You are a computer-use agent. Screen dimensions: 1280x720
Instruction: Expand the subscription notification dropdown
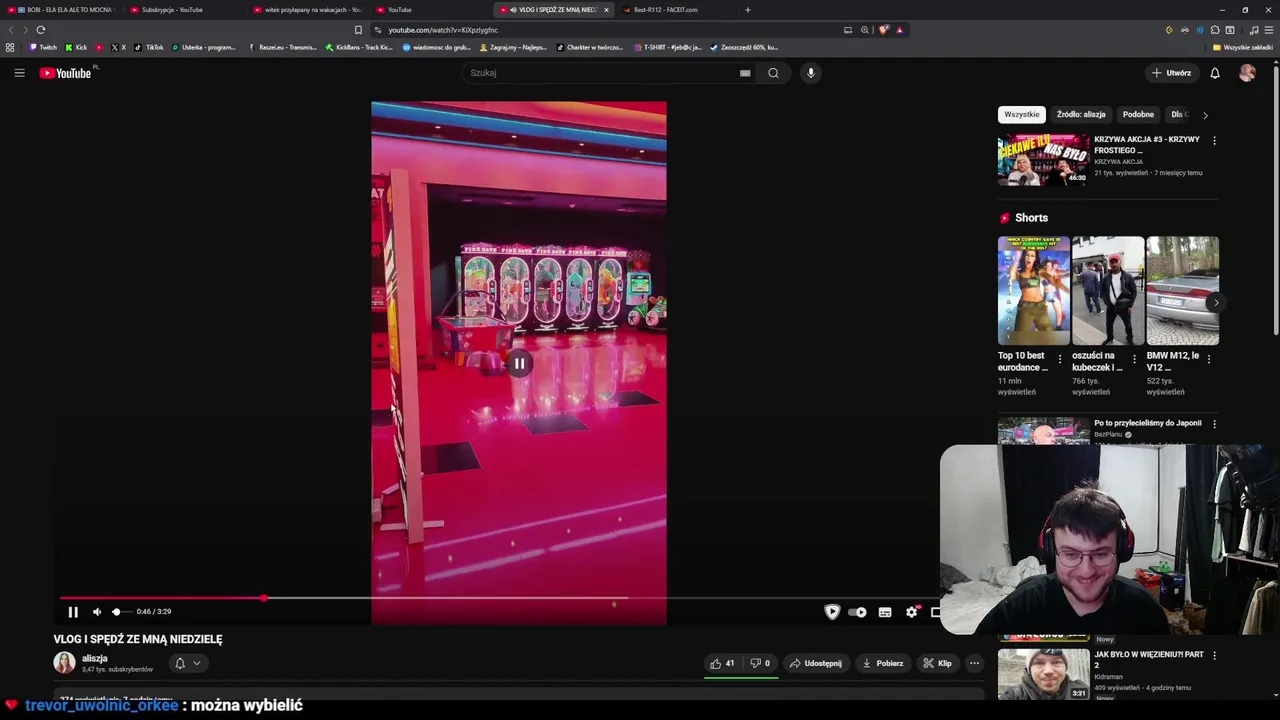(188, 663)
